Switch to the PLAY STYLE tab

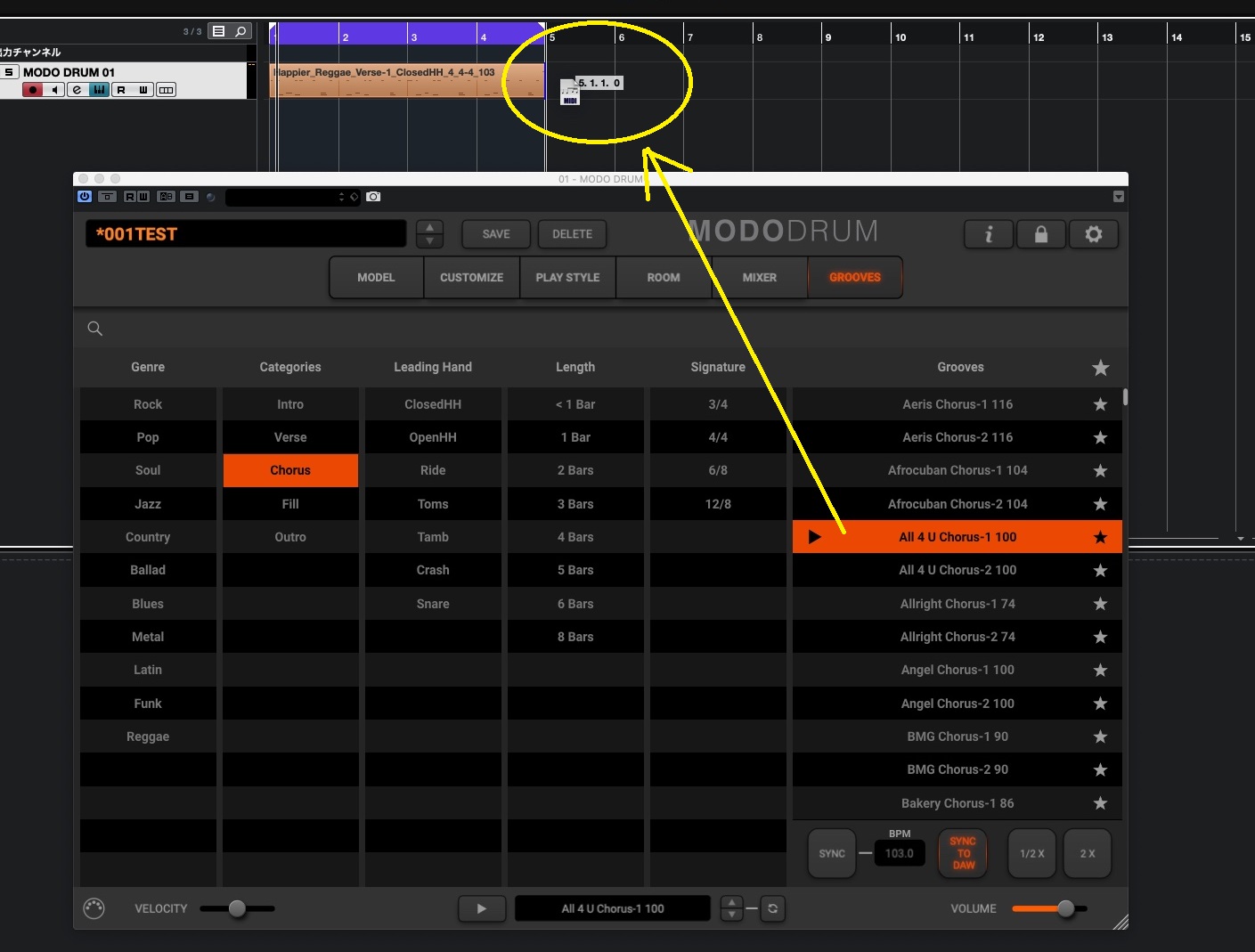(x=567, y=278)
